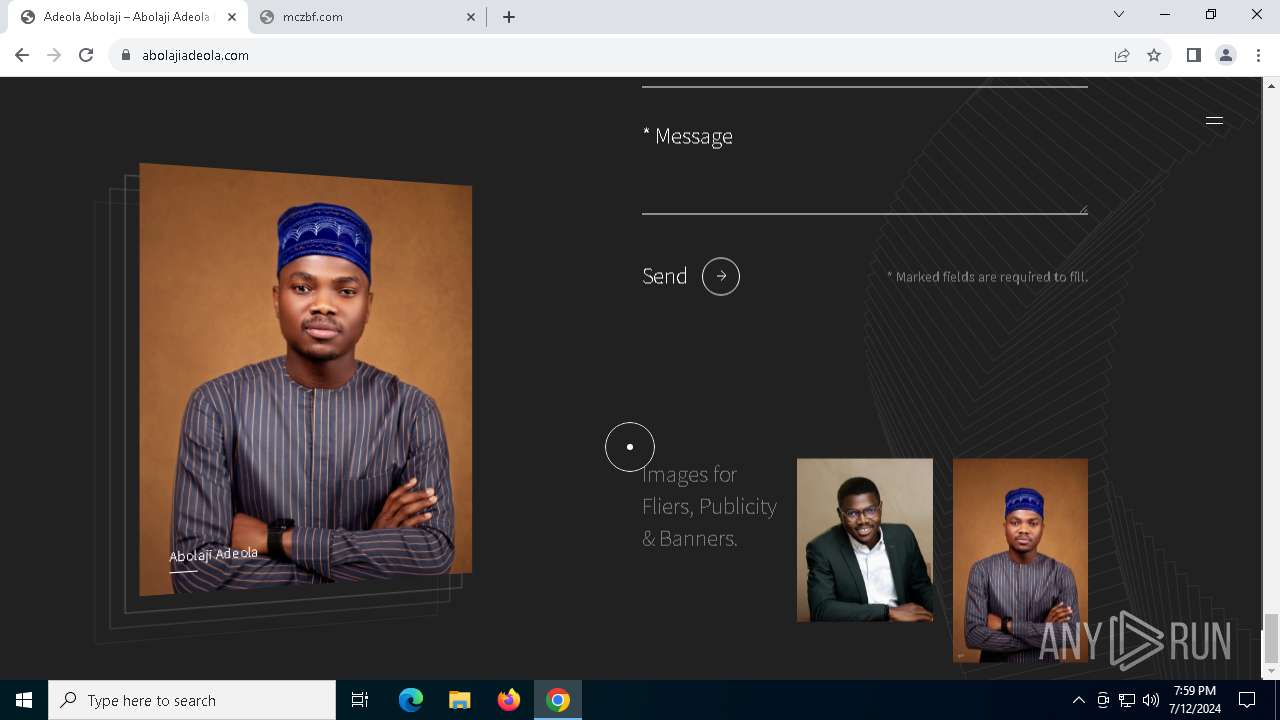
Task: Open Chrome's three-dot menu
Action: (1258, 55)
